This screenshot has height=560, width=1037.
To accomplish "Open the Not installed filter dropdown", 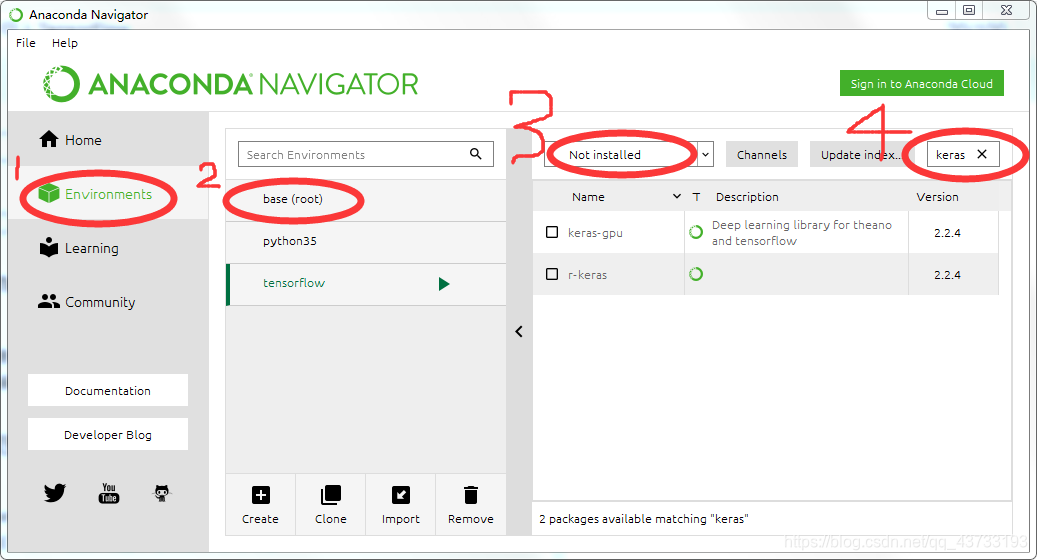I will [x=705, y=155].
